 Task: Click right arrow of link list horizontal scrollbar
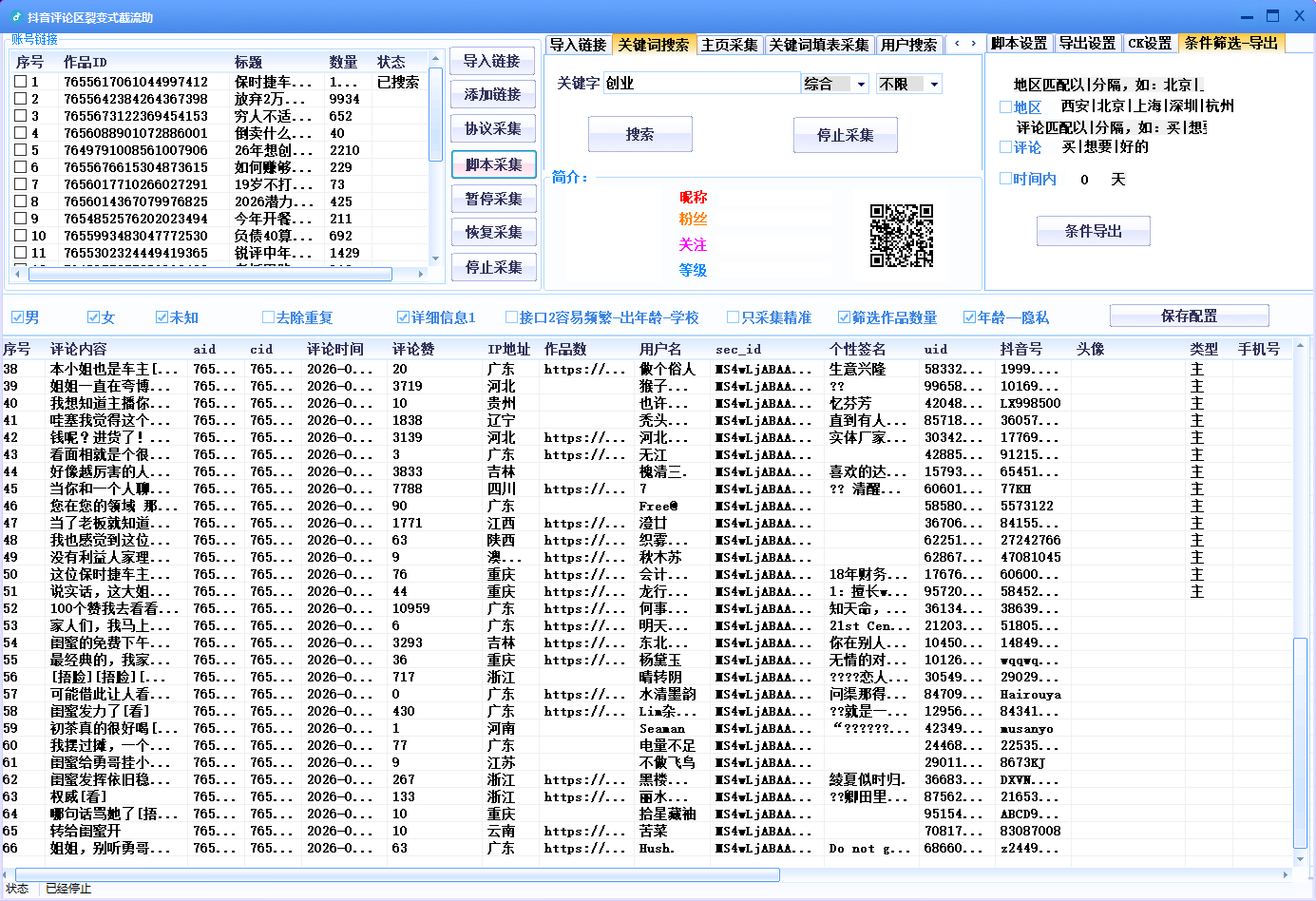(421, 274)
